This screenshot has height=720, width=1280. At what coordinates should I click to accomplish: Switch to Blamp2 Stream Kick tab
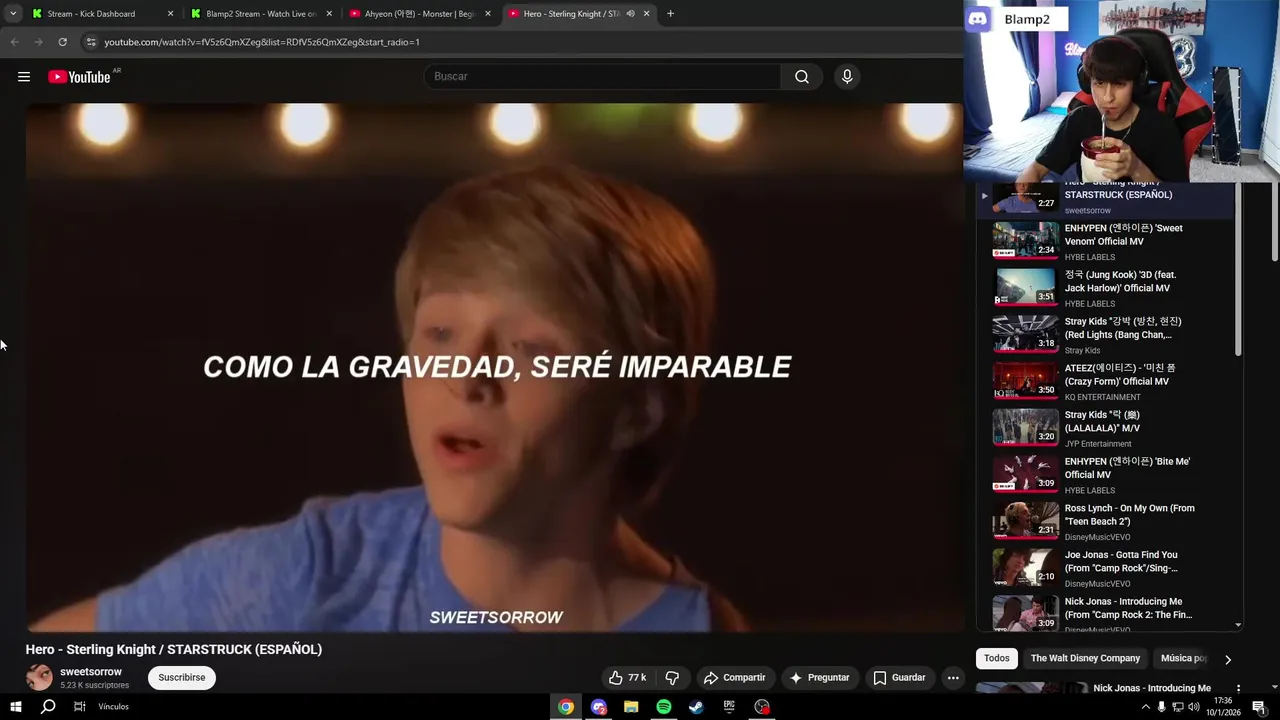pos(261,14)
